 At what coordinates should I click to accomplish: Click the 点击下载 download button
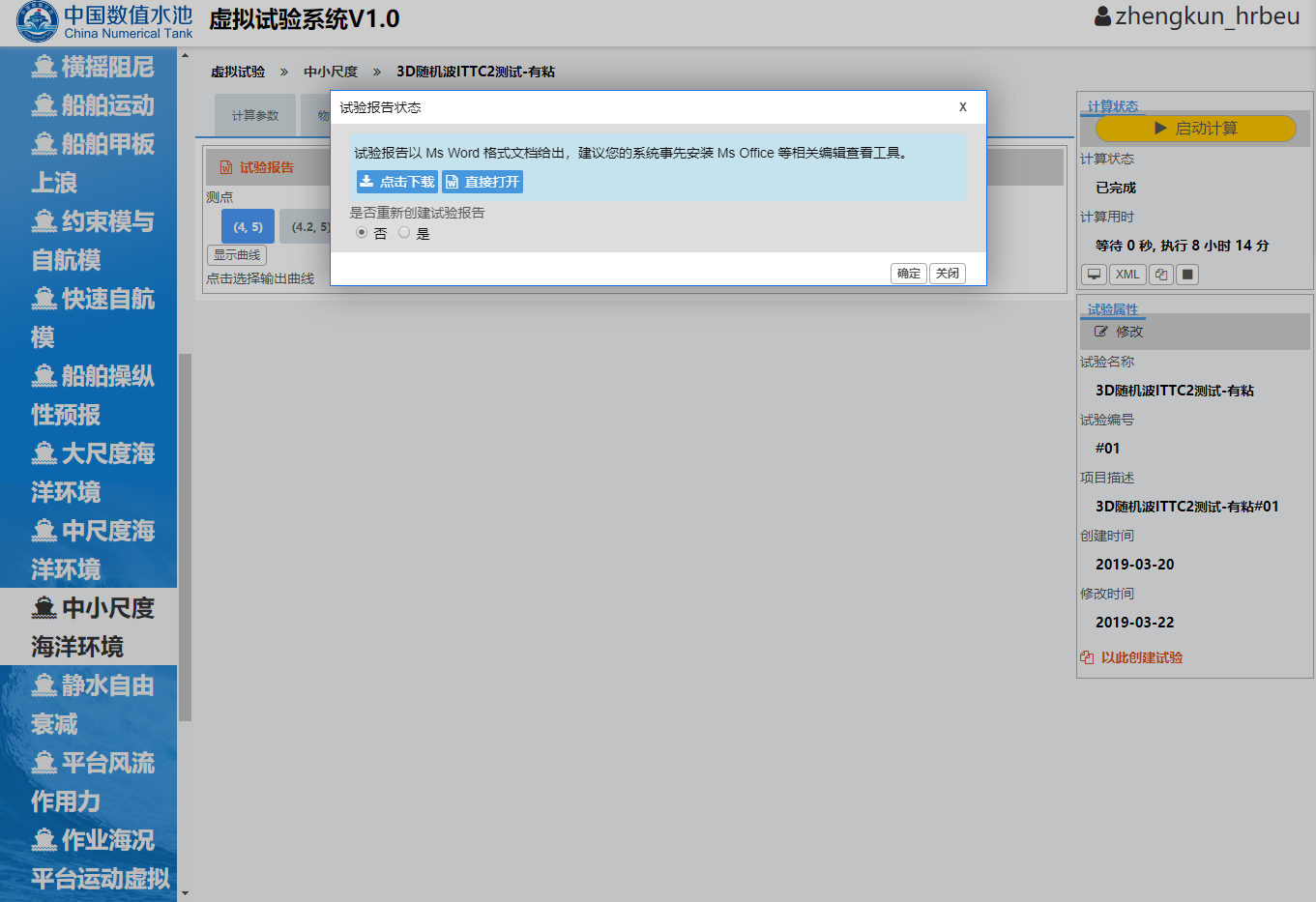[396, 182]
